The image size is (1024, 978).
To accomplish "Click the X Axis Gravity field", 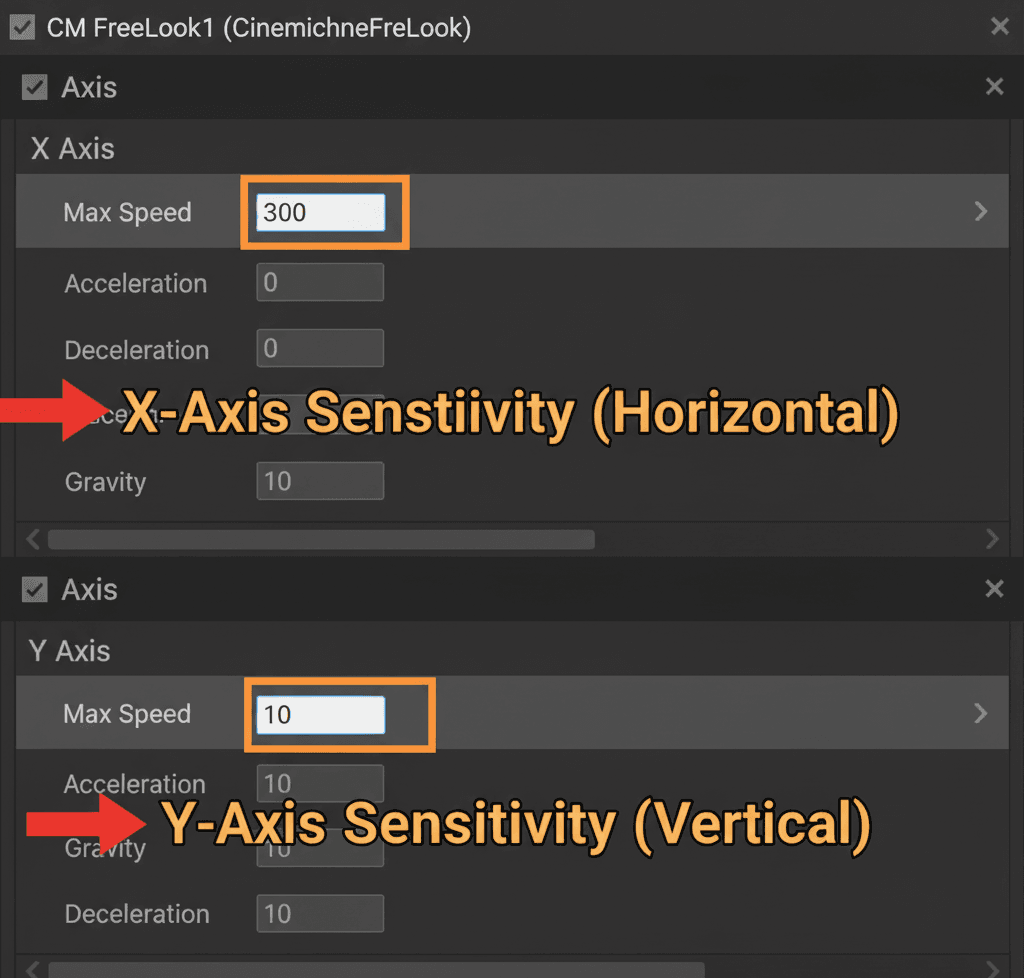I will pos(320,481).
